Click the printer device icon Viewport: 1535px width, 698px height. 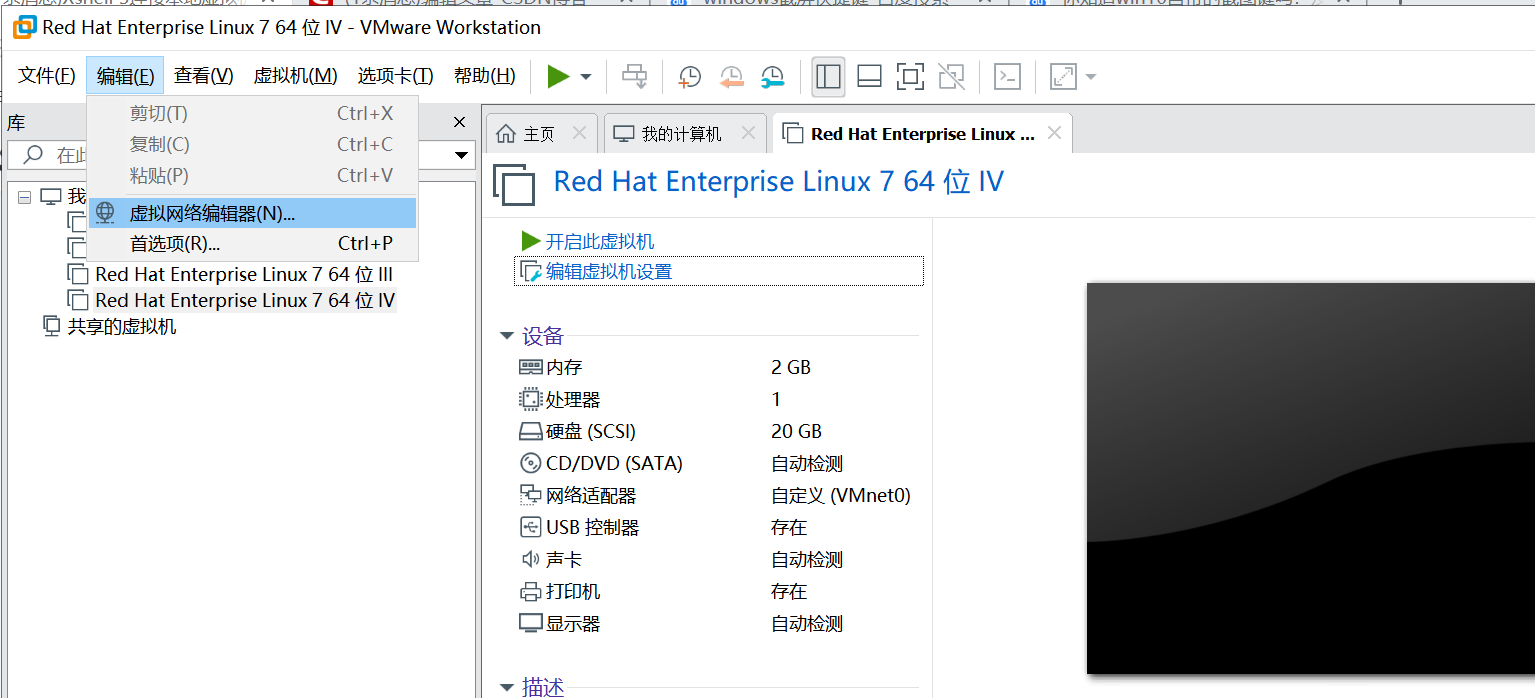tap(530, 591)
